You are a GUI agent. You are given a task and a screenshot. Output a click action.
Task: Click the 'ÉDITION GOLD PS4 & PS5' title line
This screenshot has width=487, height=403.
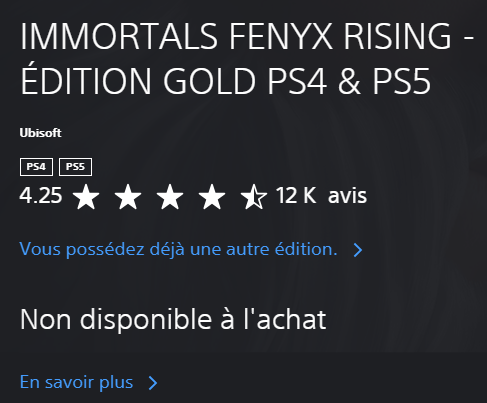click(x=225, y=79)
